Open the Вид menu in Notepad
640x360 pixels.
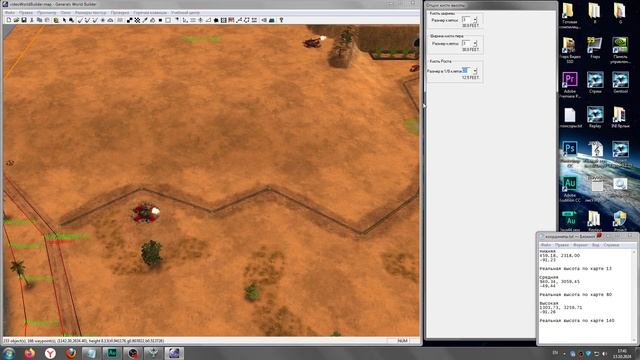596,245
